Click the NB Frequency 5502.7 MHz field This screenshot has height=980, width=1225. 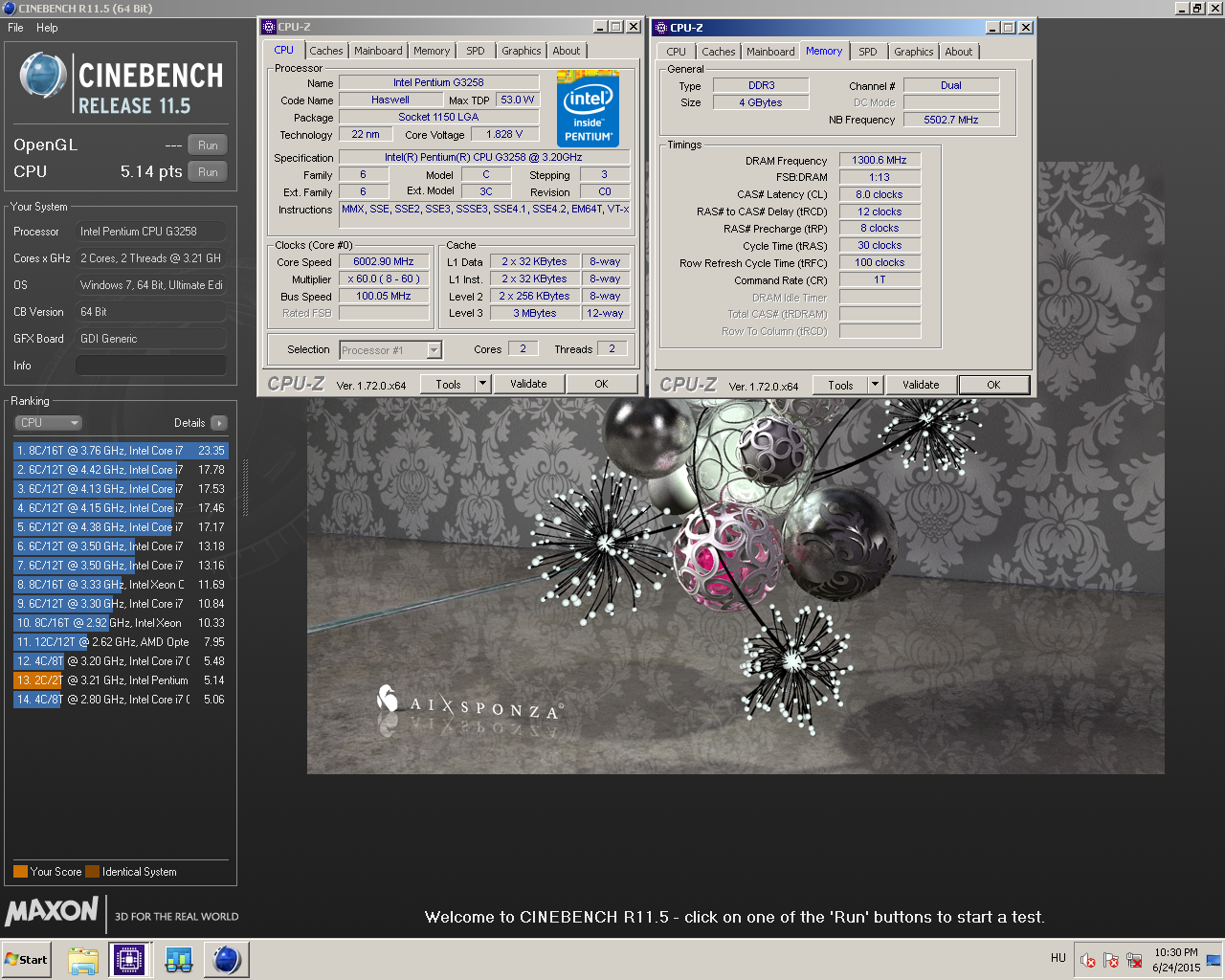pos(951,121)
